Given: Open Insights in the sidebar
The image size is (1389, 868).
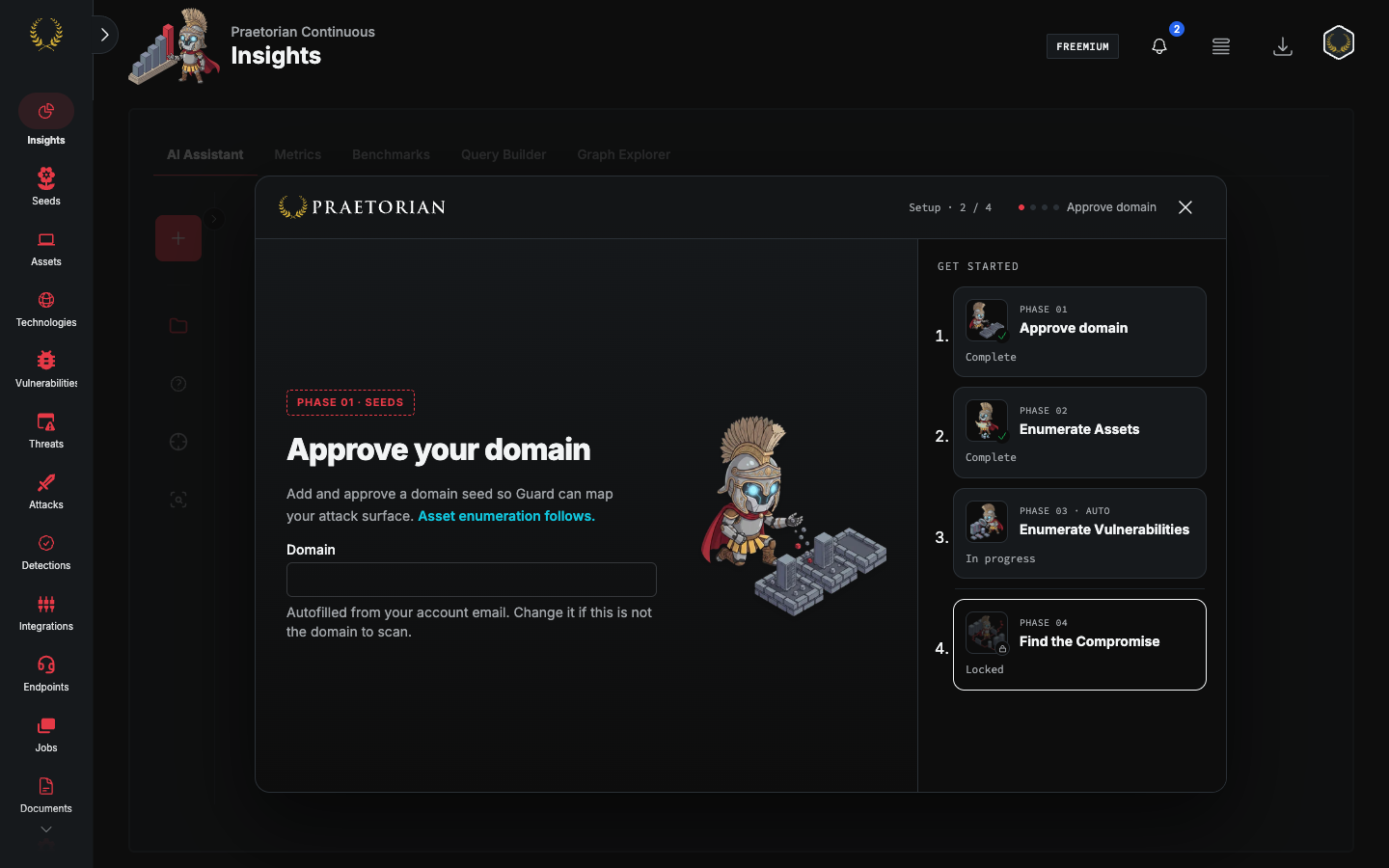Looking at the screenshot, I should 46,121.
